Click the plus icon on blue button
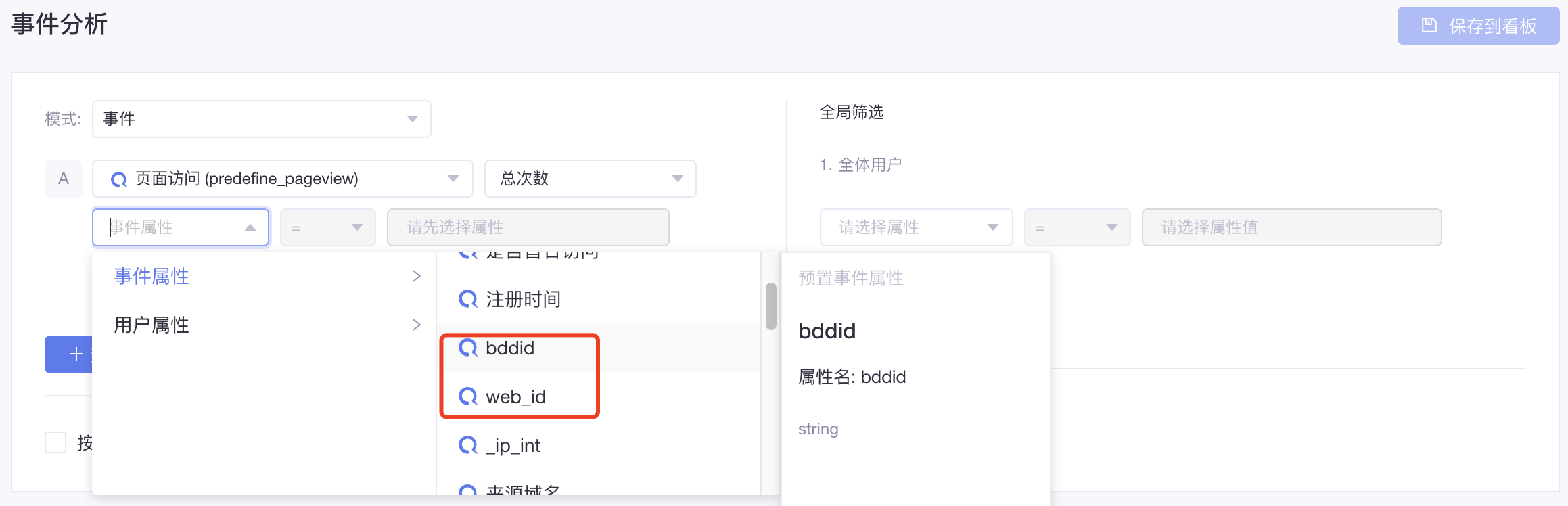The height and width of the screenshot is (506, 1568). pos(76,354)
